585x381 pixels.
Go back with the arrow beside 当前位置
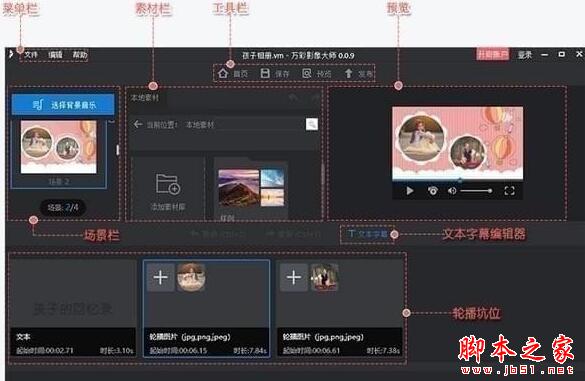point(138,124)
